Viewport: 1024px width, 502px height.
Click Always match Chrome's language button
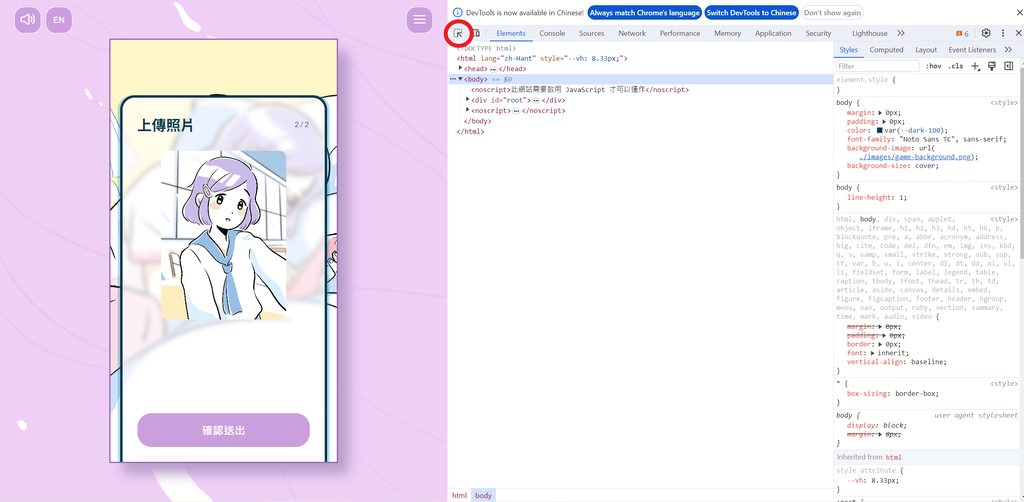point(643,13)
